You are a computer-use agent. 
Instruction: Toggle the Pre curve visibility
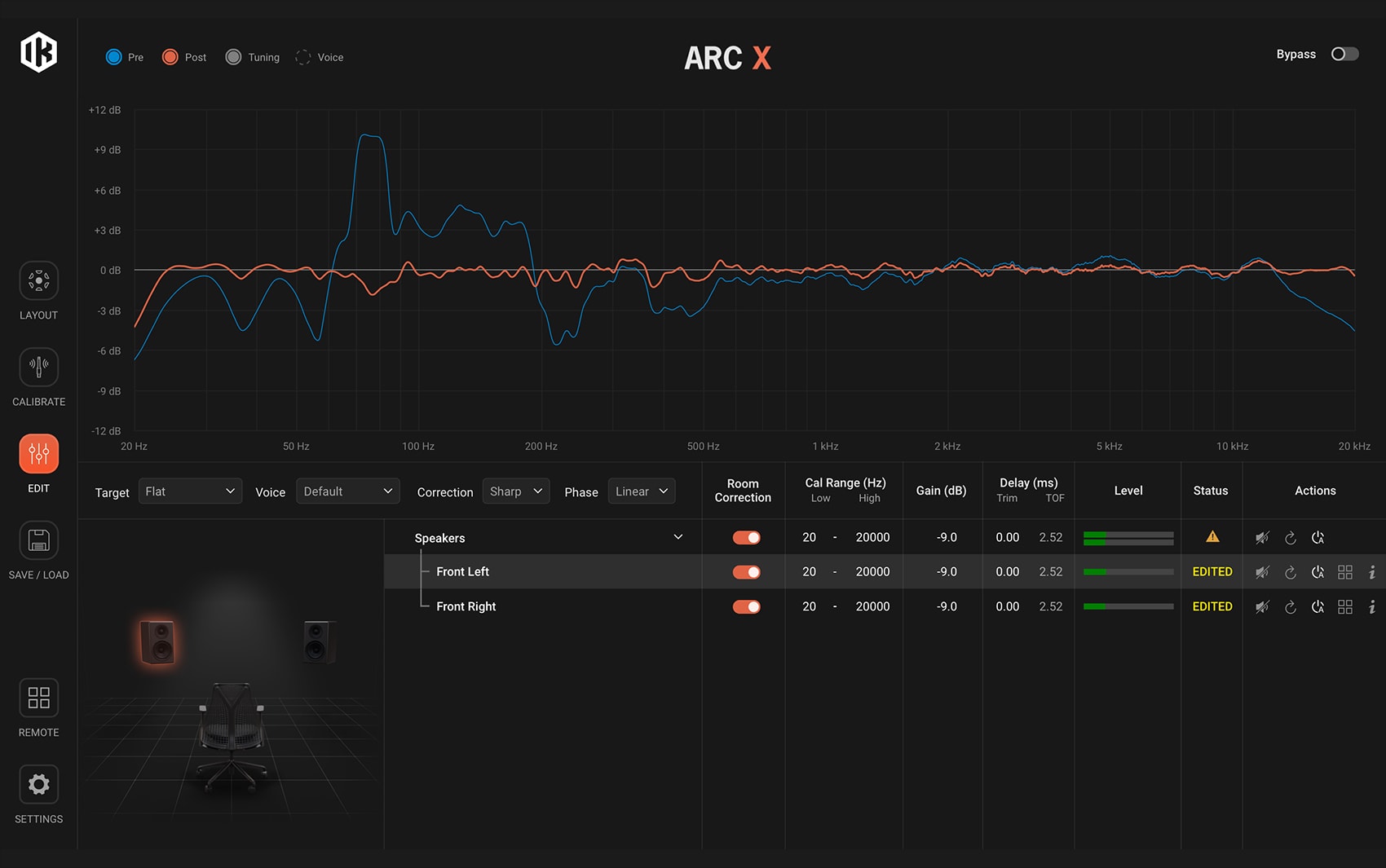(114, 57)
